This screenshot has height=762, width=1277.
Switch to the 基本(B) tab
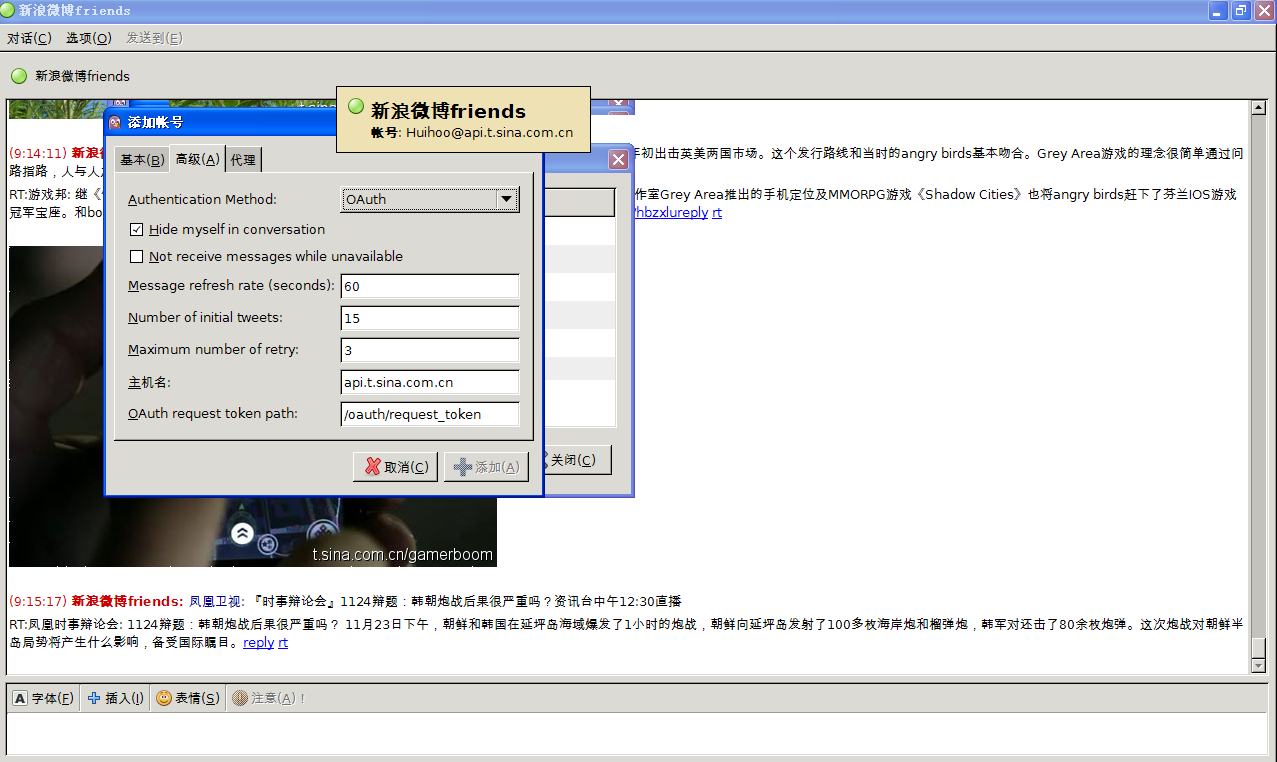pos(142,160)
